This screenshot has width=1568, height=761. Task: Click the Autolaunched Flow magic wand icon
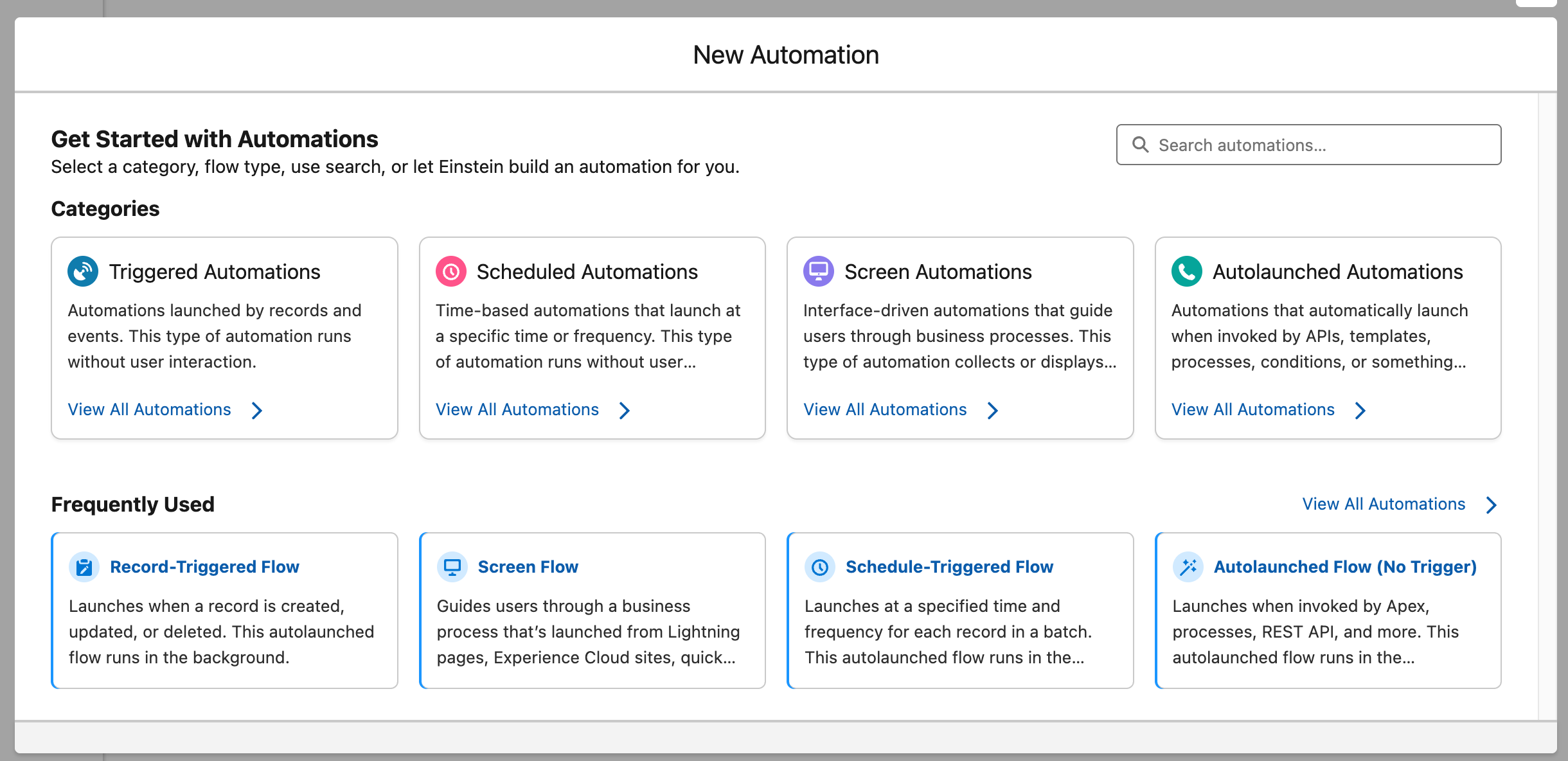(x=1188, y=567)
